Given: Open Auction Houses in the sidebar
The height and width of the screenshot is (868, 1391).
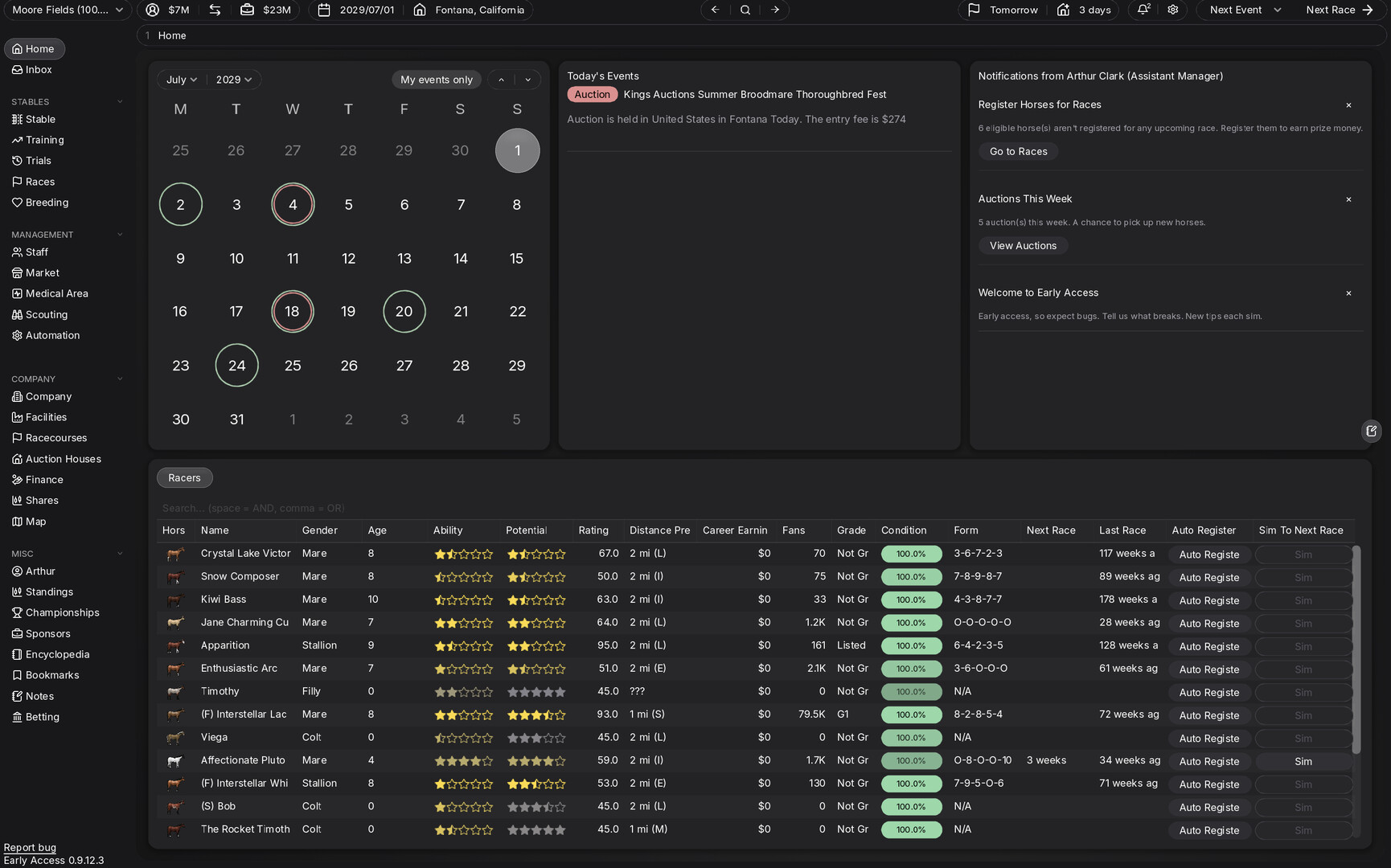Looking at the screenshot, I should coord(56,459).
